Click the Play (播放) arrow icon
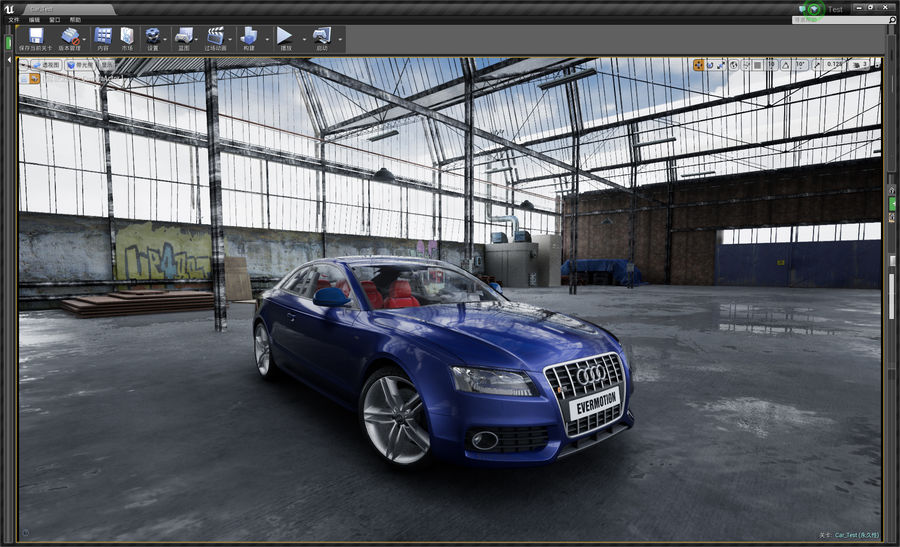 (285, 36)
